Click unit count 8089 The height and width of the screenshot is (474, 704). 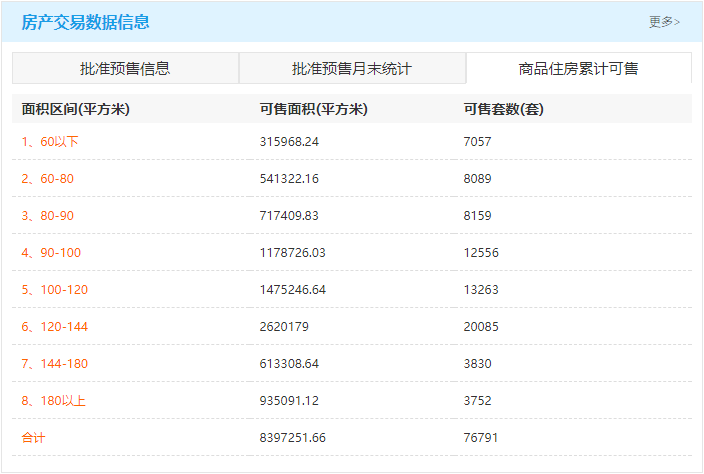(x=477, y=179)
